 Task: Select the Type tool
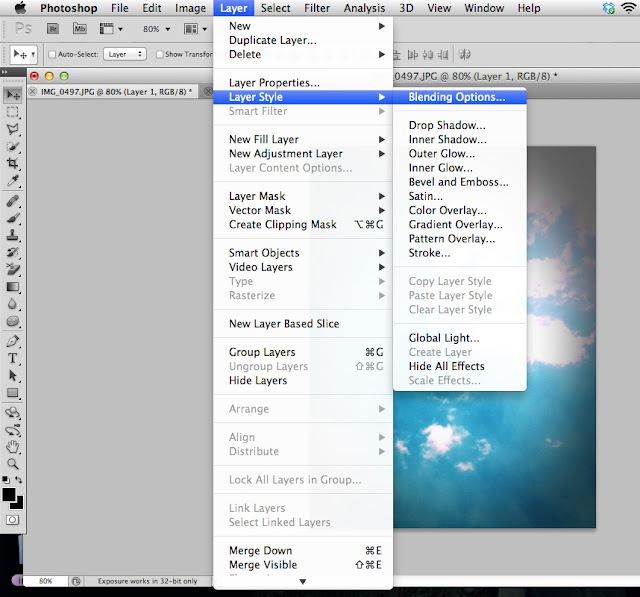[13, 358]
